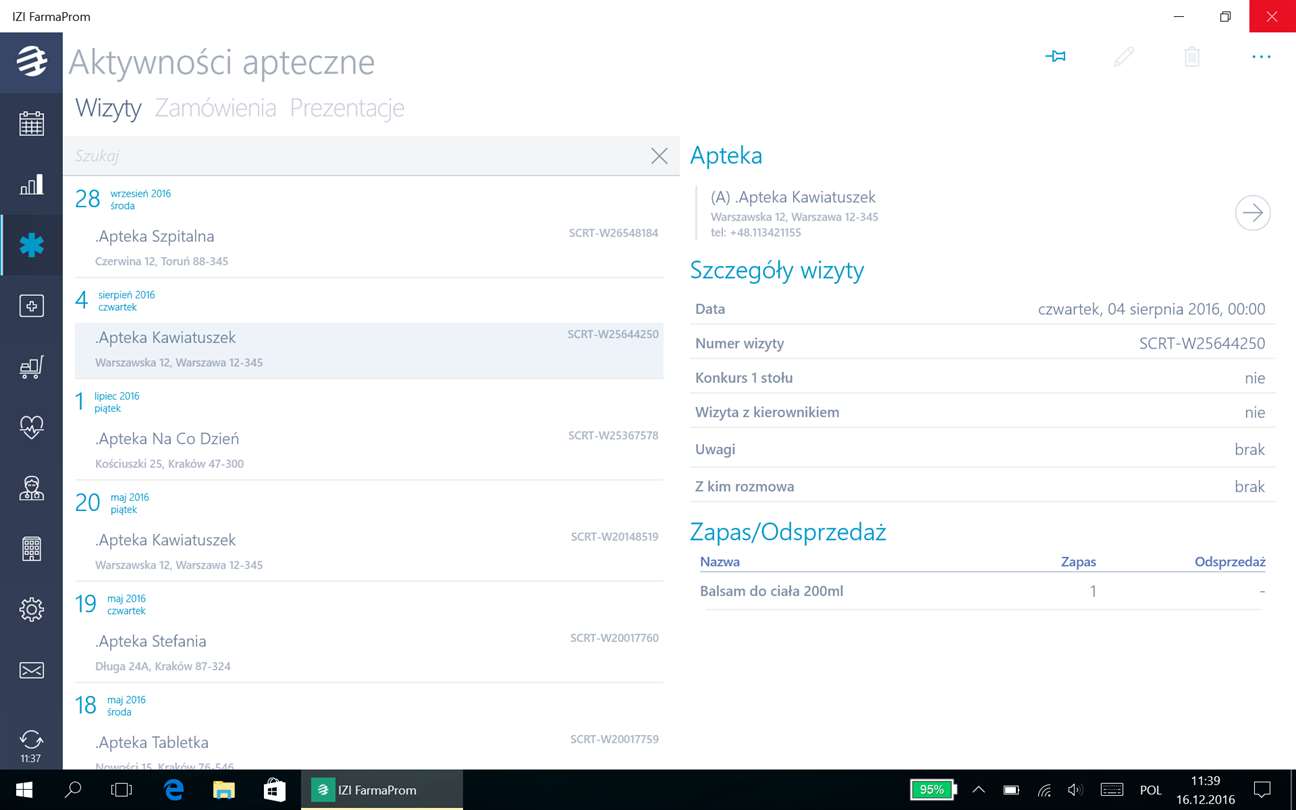Screen dimensions: 1296x810
Task: Open the medical kit plus icon
Action: pos(31,306)
